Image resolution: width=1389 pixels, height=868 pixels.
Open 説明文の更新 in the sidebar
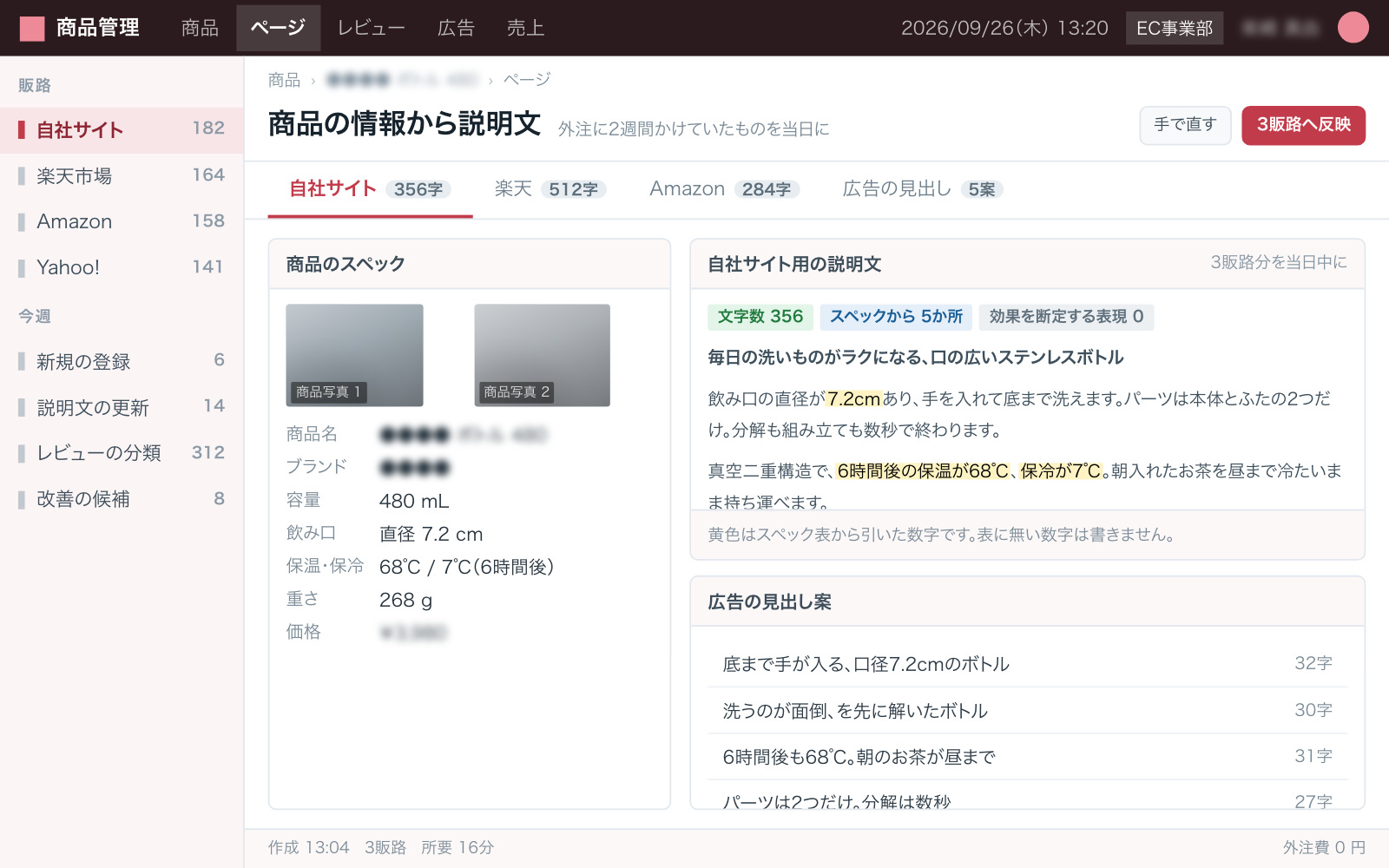122,407
